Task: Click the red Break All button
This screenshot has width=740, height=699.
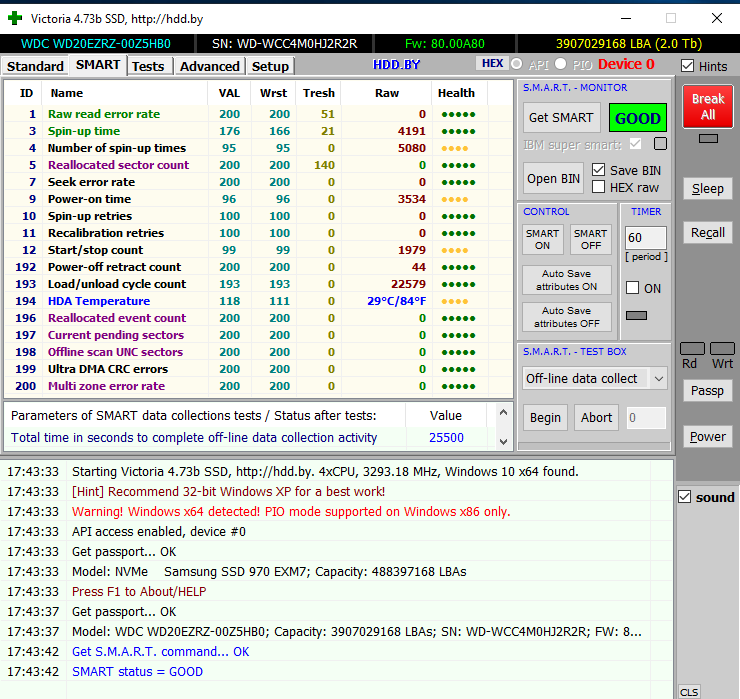Action: [707, 107]
